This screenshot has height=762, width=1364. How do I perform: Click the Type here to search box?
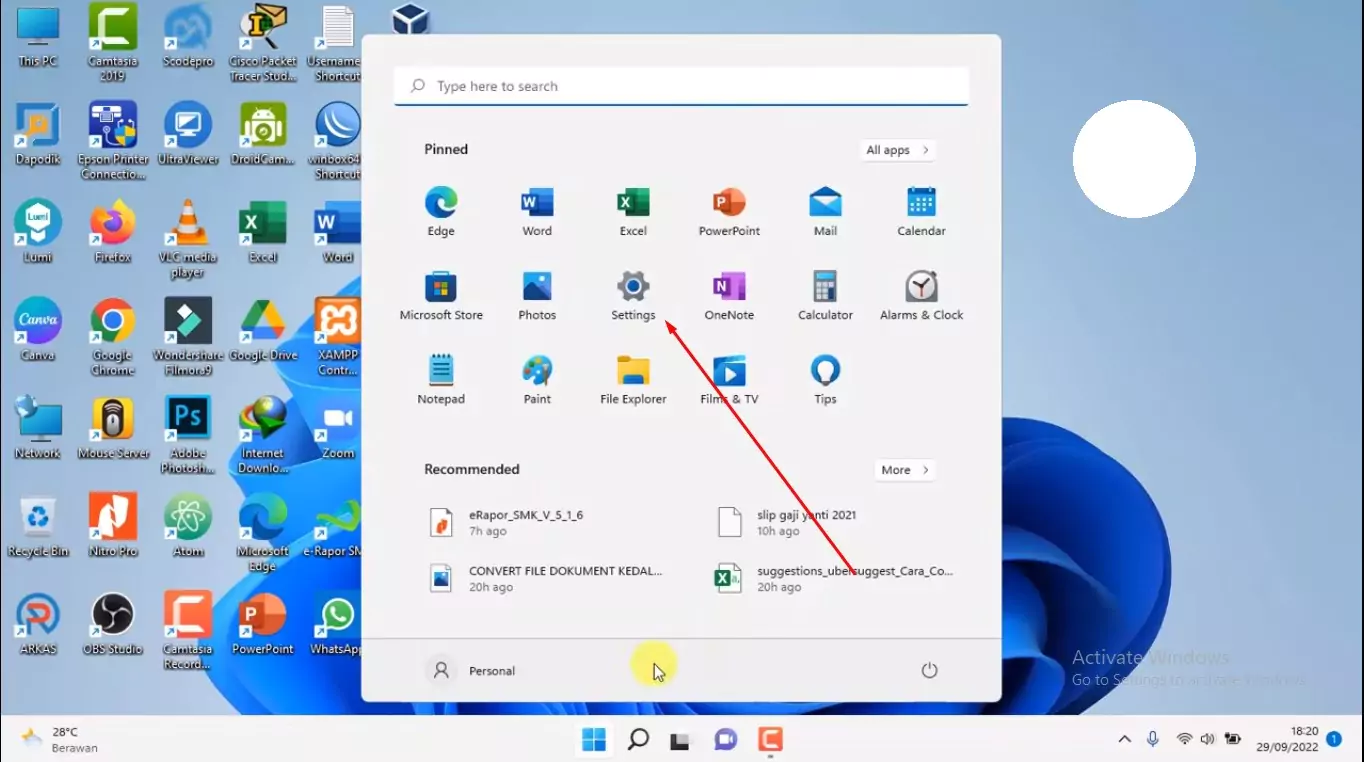point(681,86)
